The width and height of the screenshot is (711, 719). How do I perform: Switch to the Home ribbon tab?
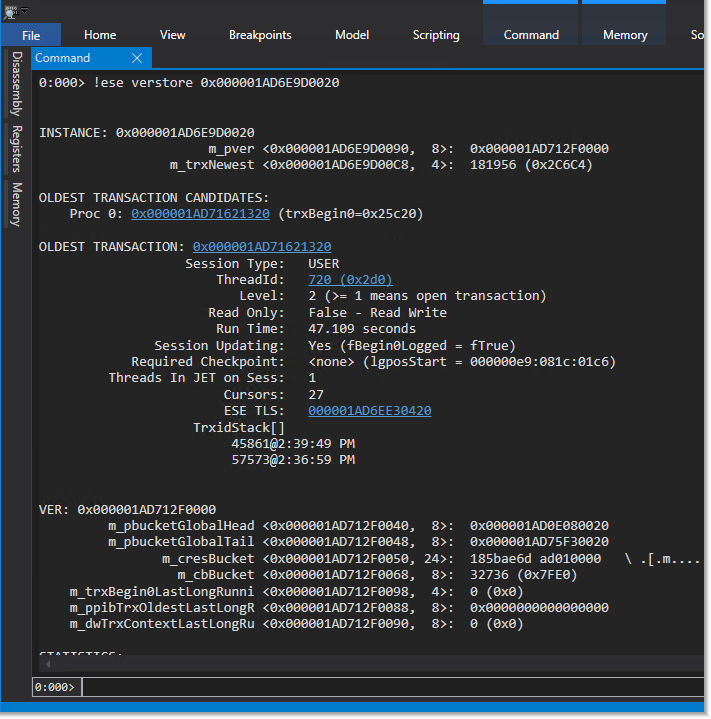click(100, 35)
